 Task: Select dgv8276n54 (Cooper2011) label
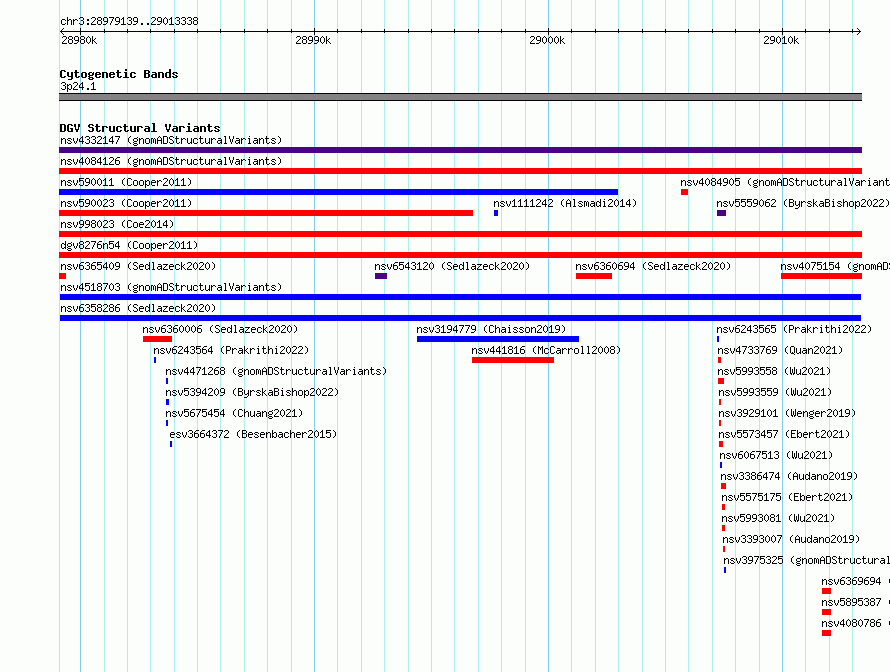[129, 245]
